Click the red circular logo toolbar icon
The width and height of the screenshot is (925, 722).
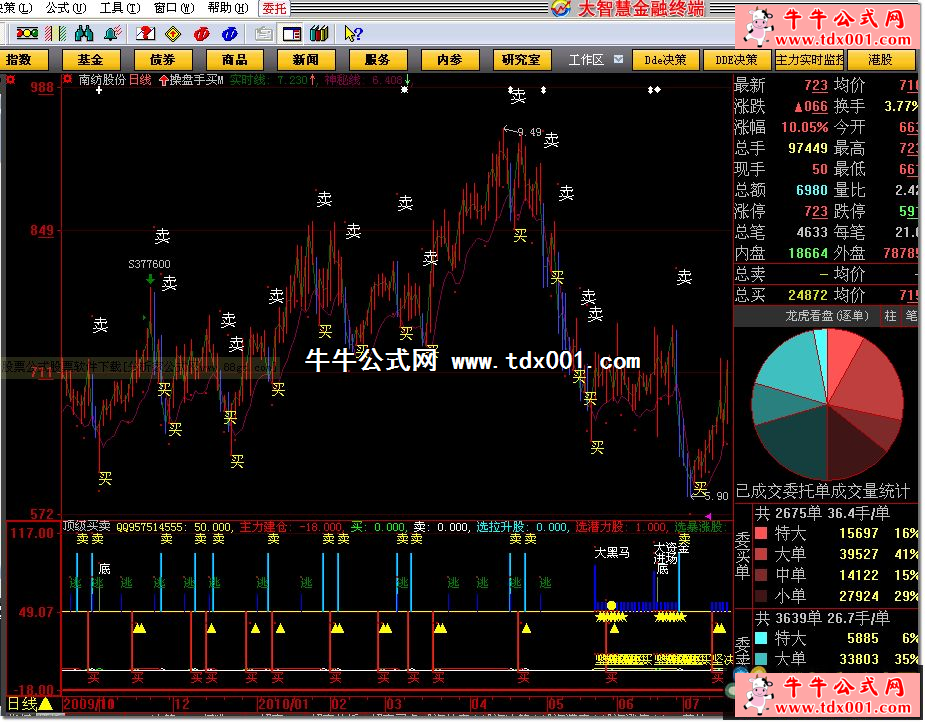(201, 34)
